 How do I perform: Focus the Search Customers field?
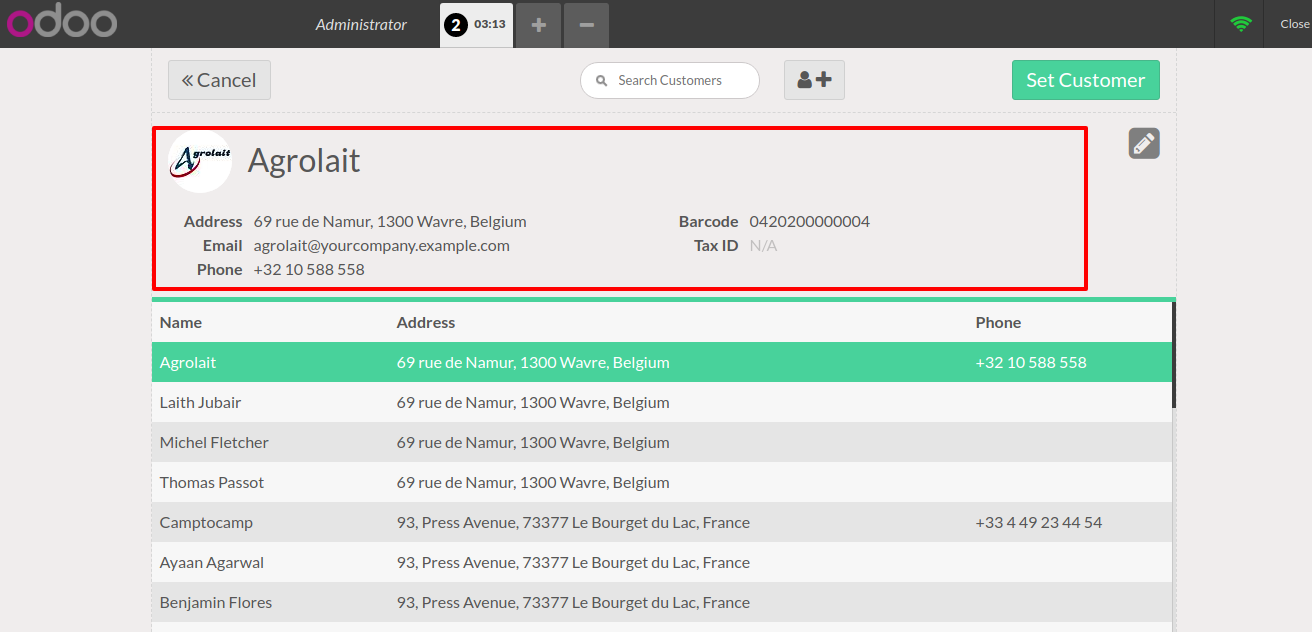670,80
